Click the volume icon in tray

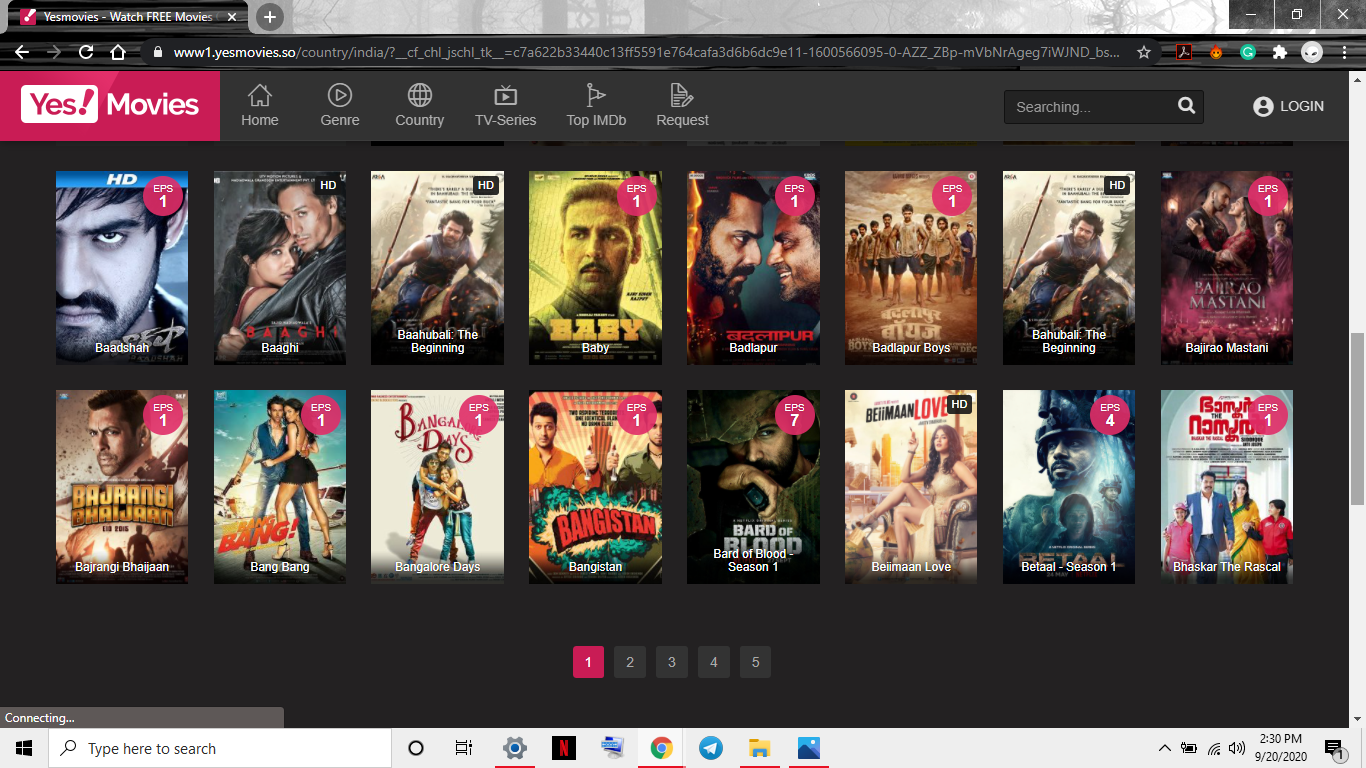(1237, 748)
